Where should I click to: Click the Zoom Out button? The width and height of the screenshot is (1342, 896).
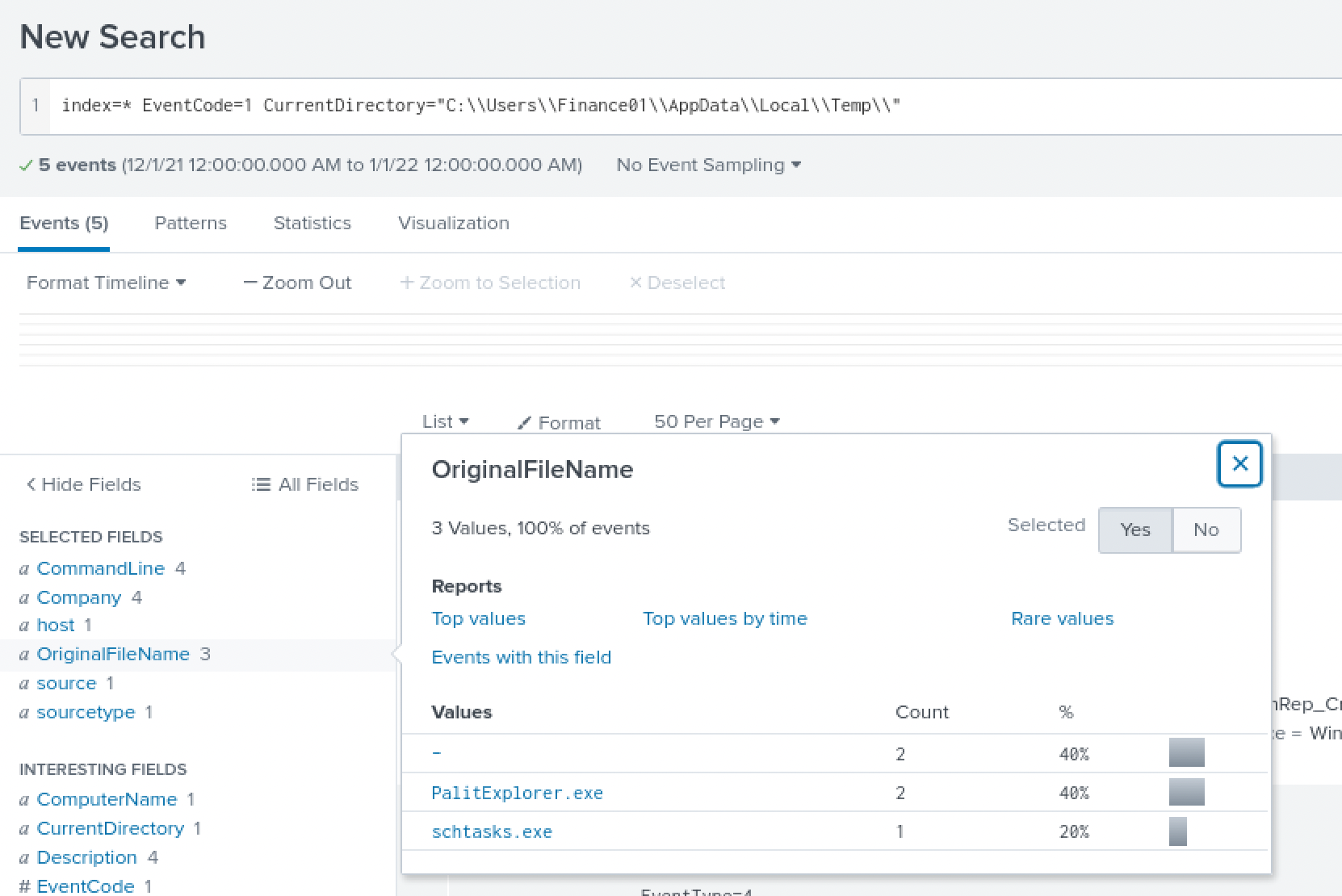(297, 283)
